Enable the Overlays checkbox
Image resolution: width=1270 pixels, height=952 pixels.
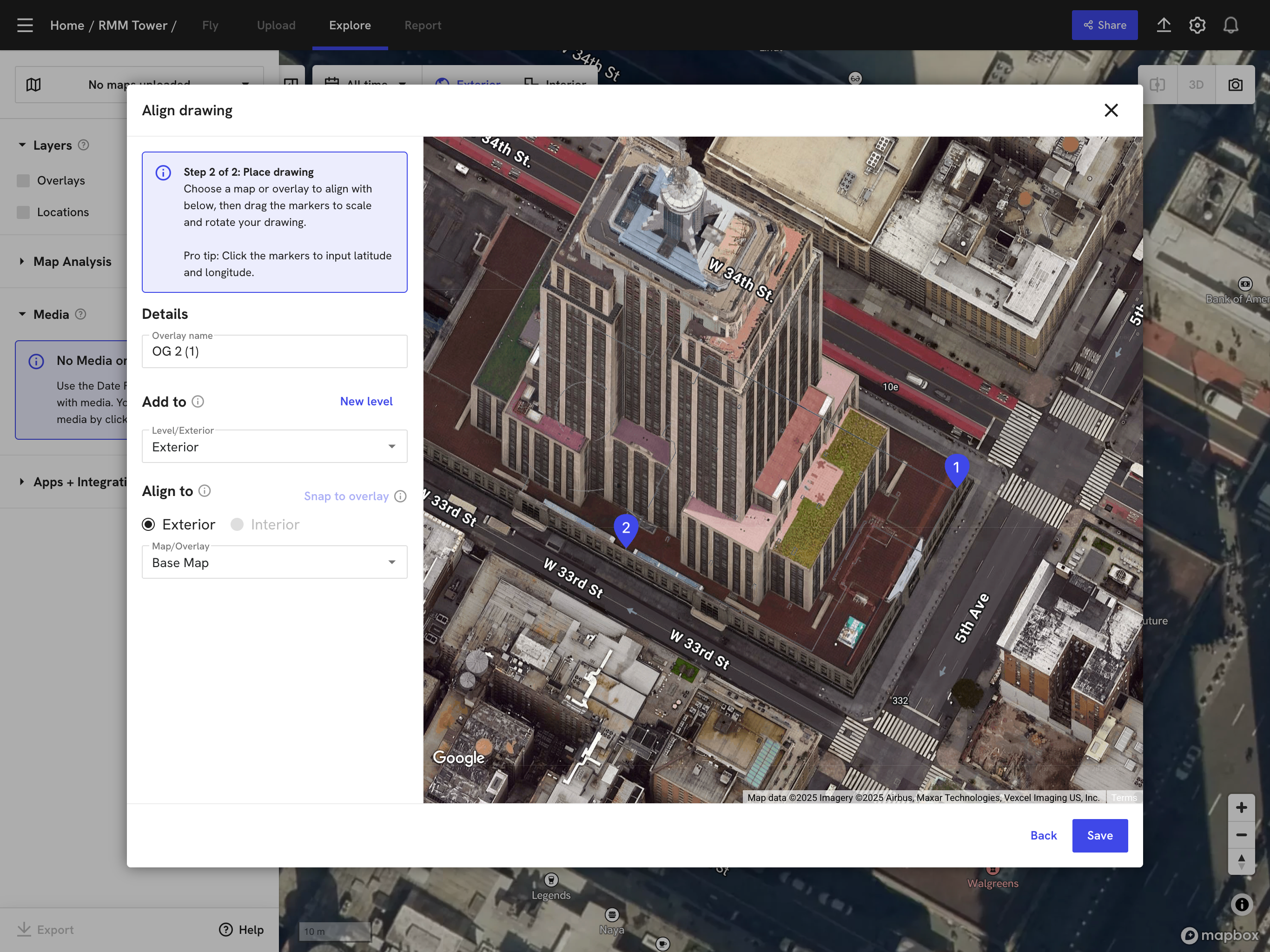[23, 180]
